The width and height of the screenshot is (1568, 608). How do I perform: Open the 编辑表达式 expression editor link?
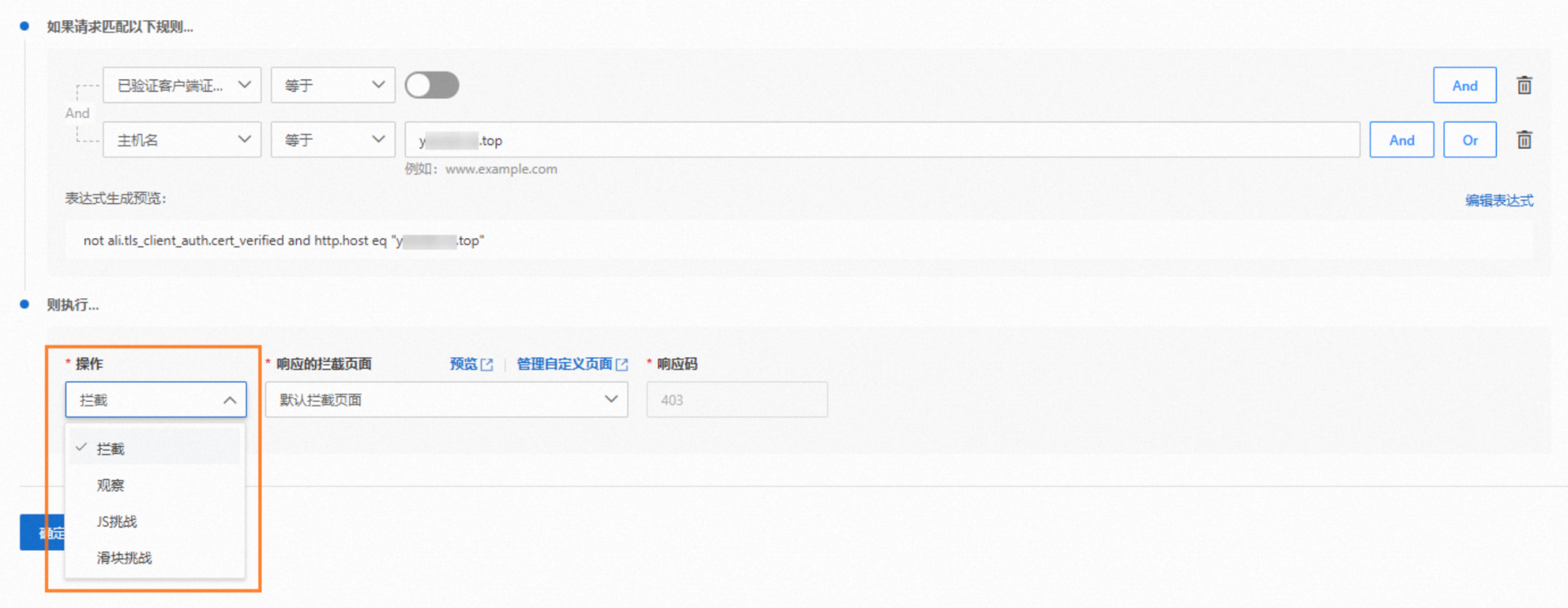click(x=1499, y=200)
